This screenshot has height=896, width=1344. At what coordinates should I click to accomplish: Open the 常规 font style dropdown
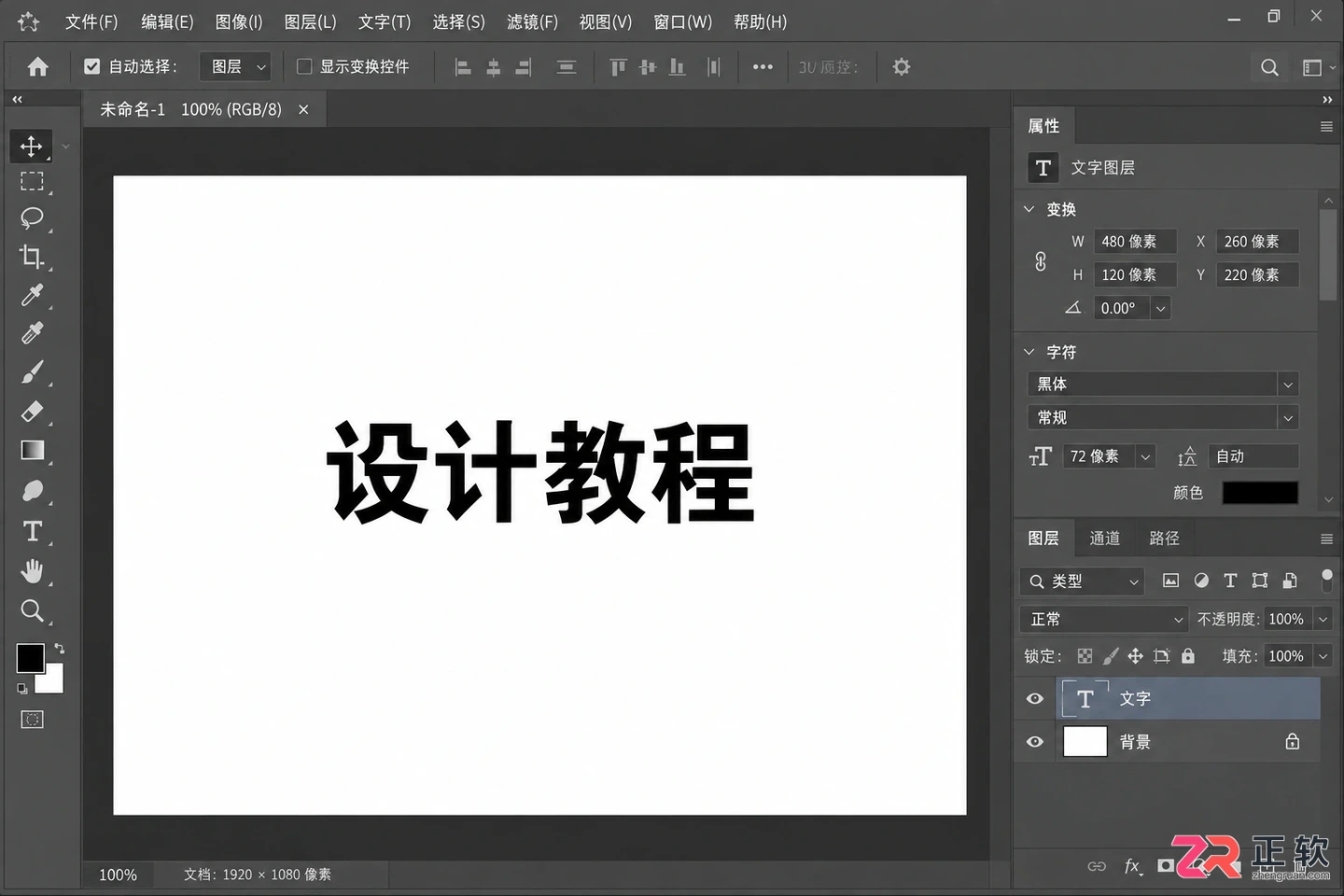click(x=1163, y=417)
